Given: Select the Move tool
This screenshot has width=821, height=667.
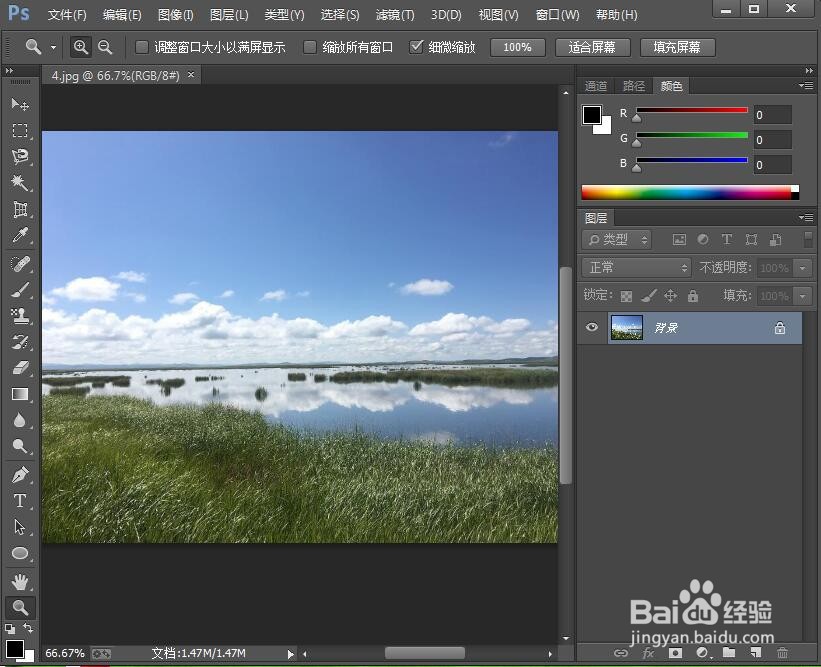Looking at the screenshot, I should (20, 104).
